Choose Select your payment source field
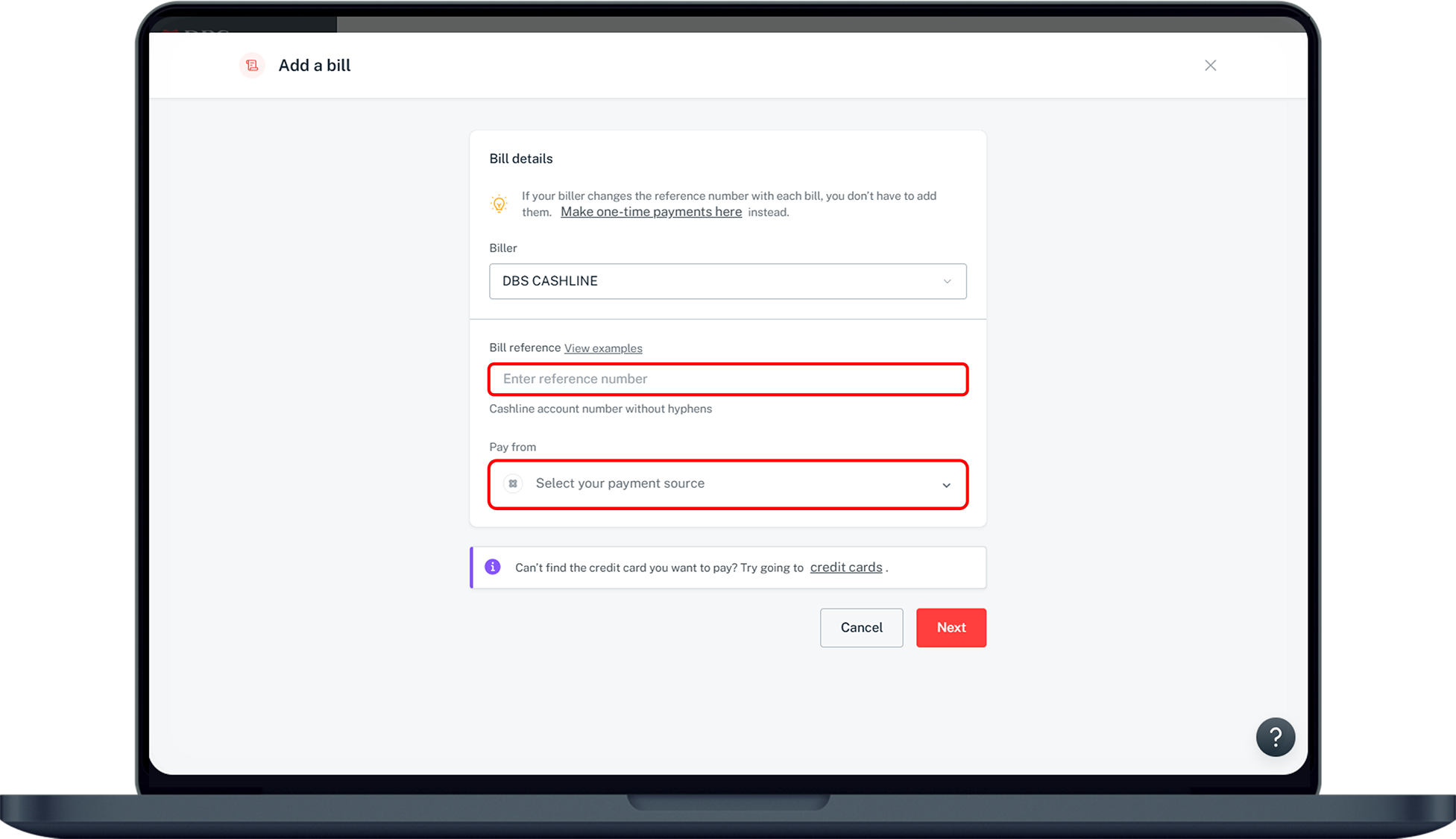The image size is (1456, 839). pyautogui.click(x=716, y=484)
